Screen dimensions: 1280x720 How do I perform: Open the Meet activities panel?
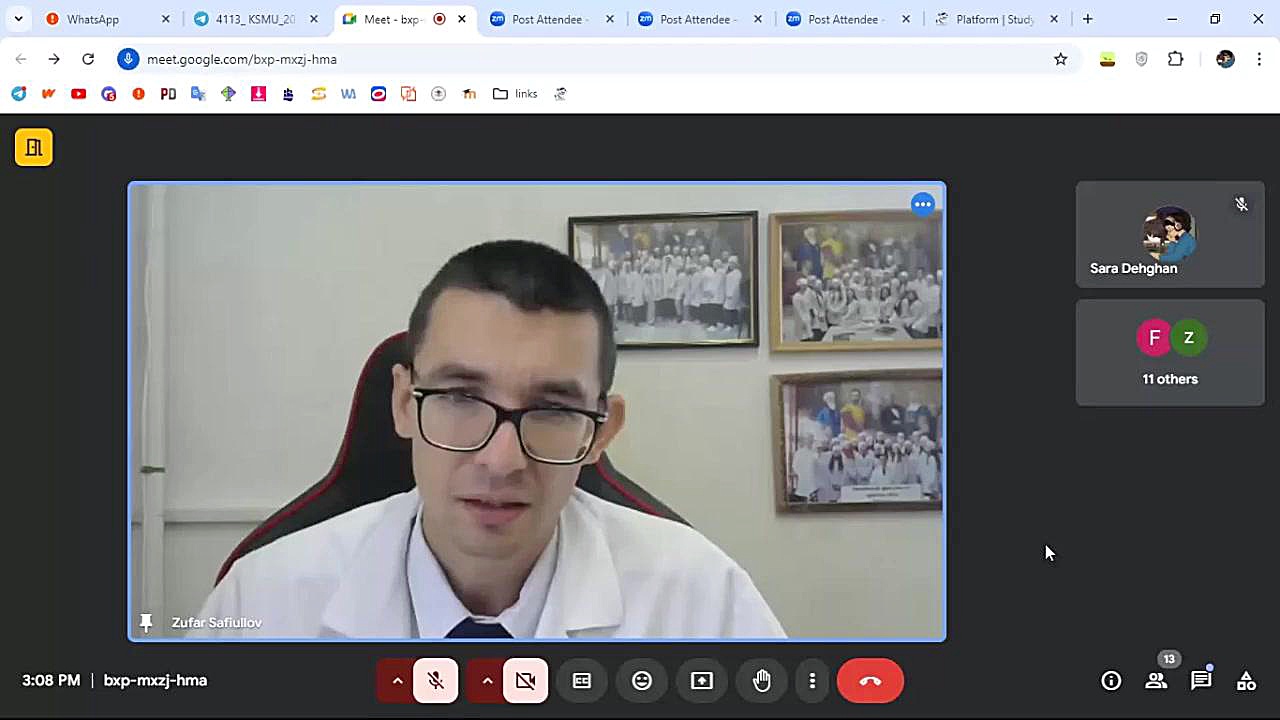1246,681
